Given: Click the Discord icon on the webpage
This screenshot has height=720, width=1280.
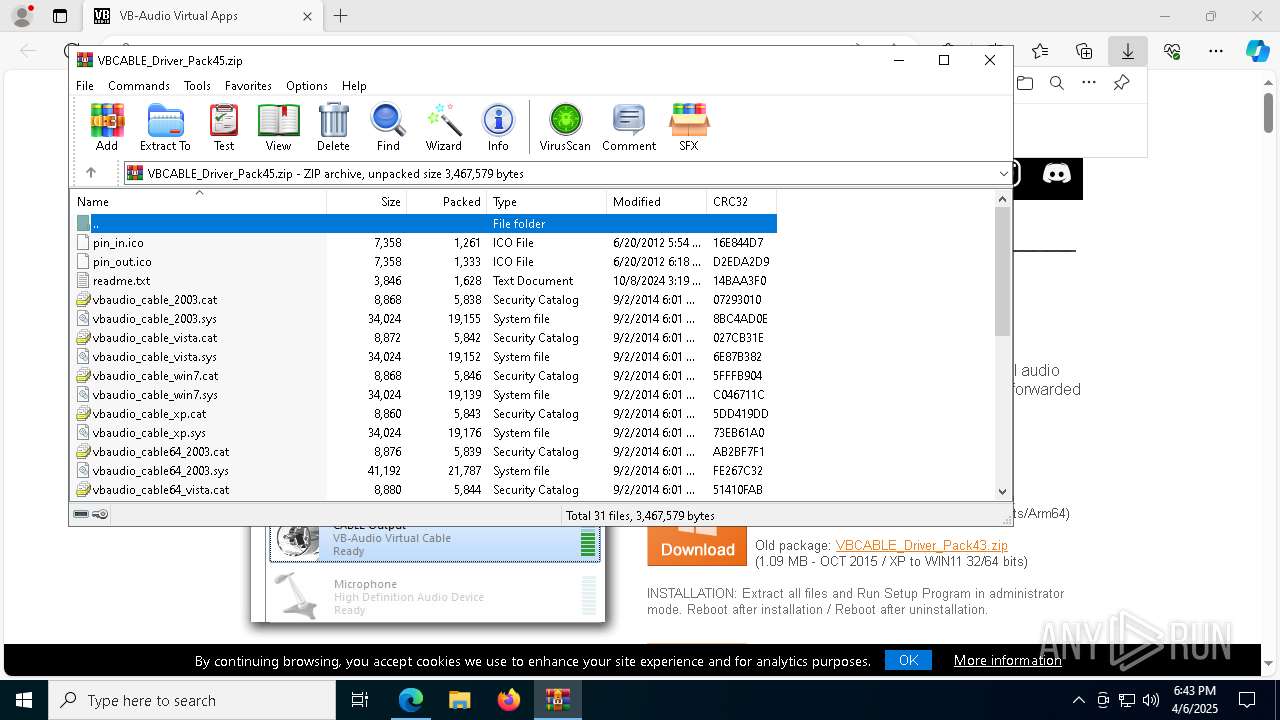Looking at the screenshot, I should coord(1056,174).
